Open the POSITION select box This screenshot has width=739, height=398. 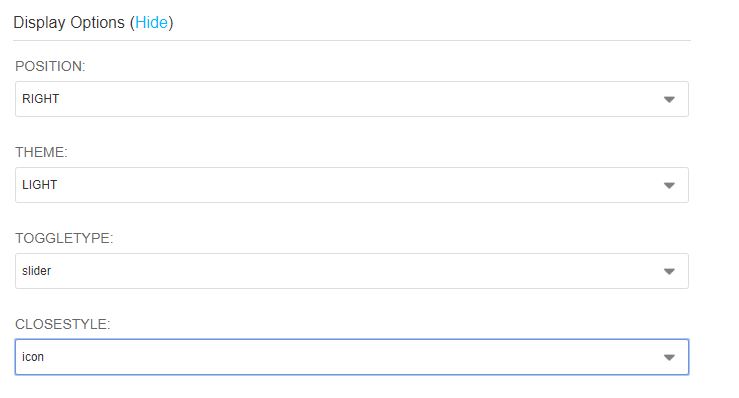point(352,99)
